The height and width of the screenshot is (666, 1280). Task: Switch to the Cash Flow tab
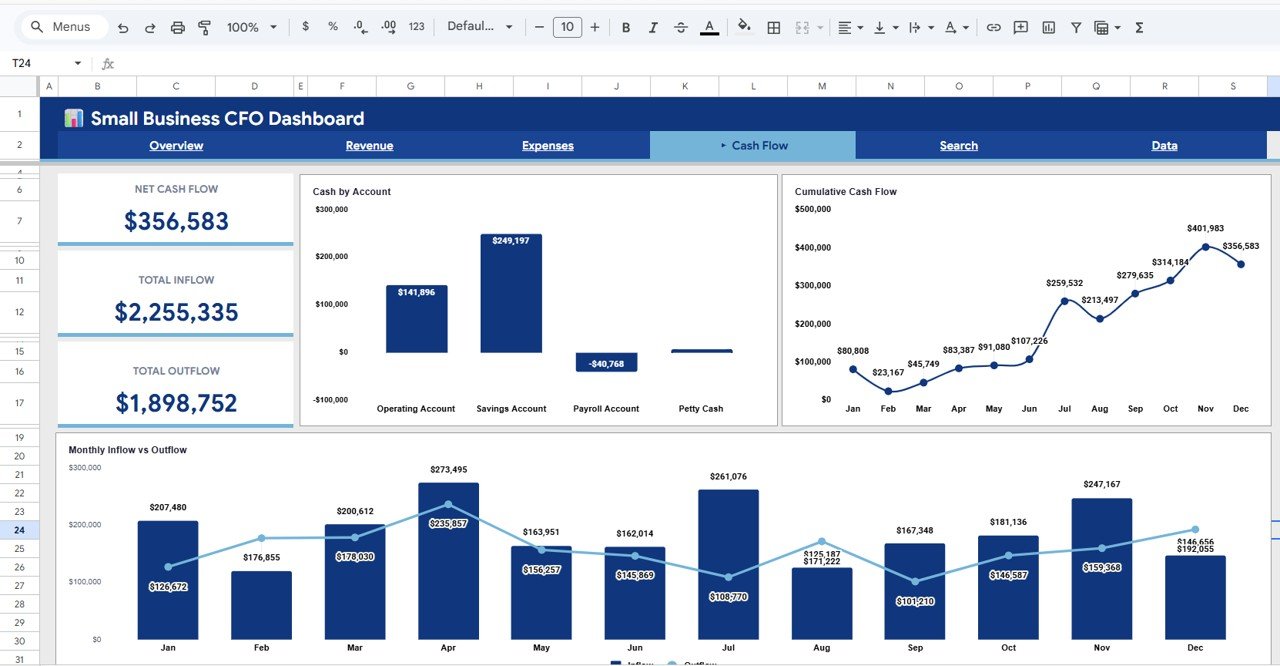(x=753, y=145)
